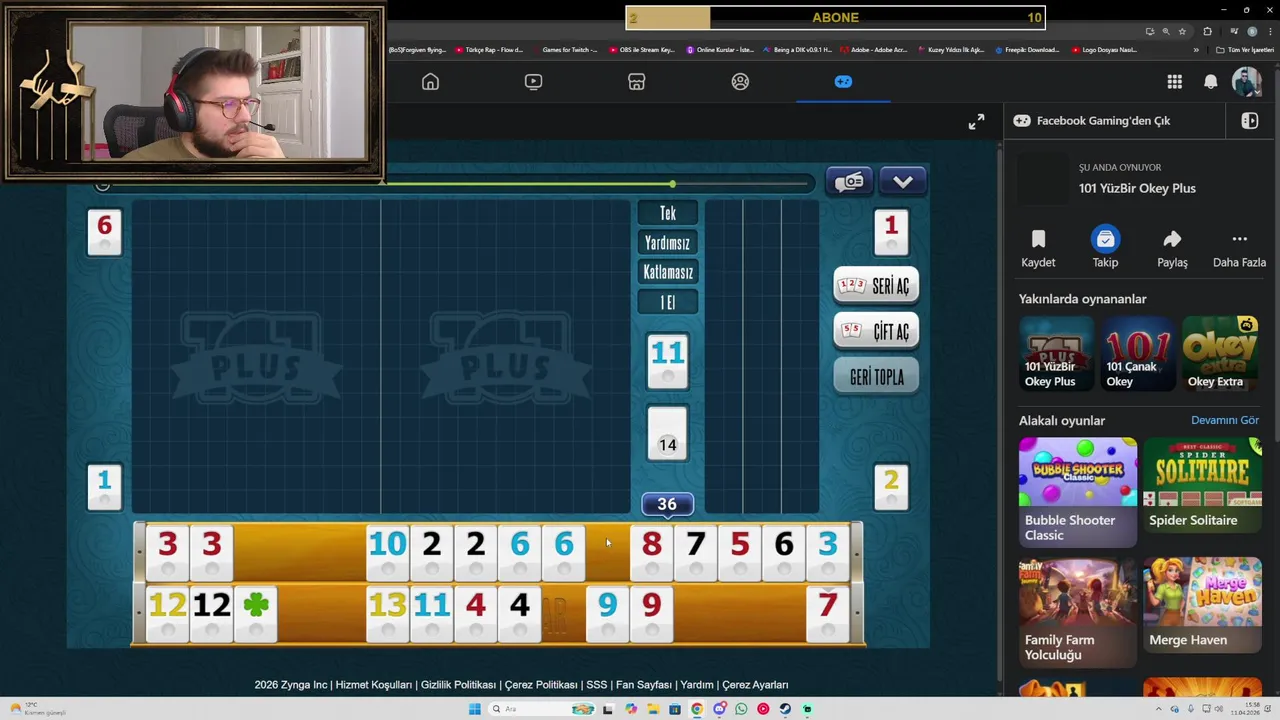Open Facebook notifications bell

click(1211, 82)
